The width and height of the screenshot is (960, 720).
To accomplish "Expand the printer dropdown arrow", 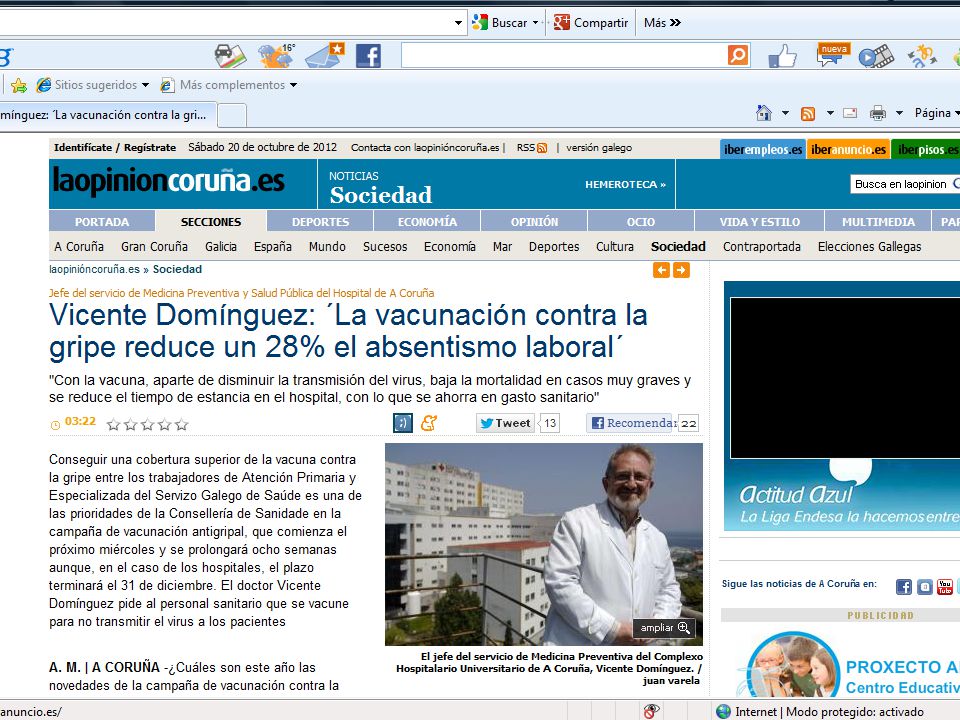I will (899, 113).
